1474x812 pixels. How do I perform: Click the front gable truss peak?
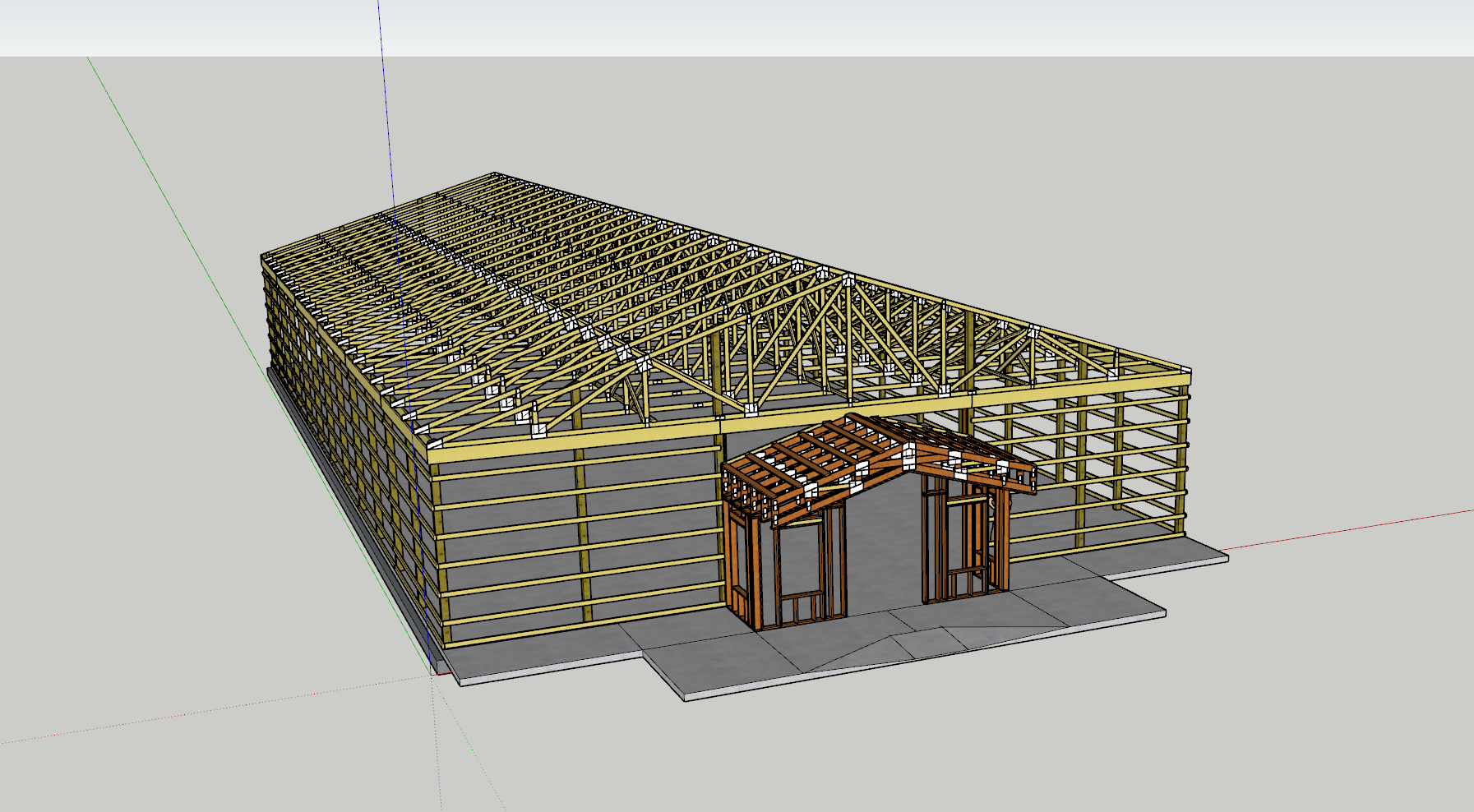pyautogui.click(x=847, y=278)
